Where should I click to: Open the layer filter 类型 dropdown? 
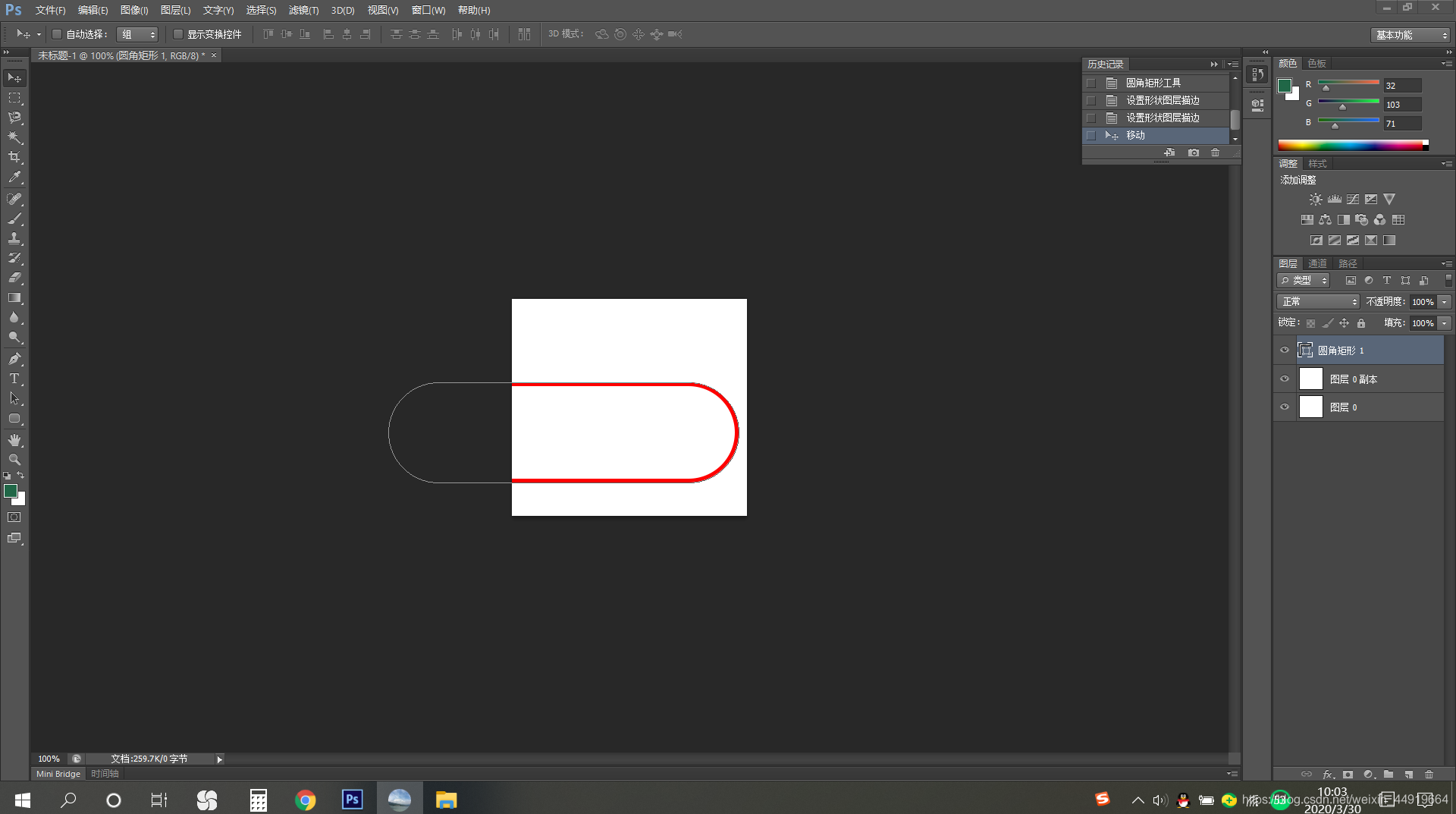tap(1304, 280)
